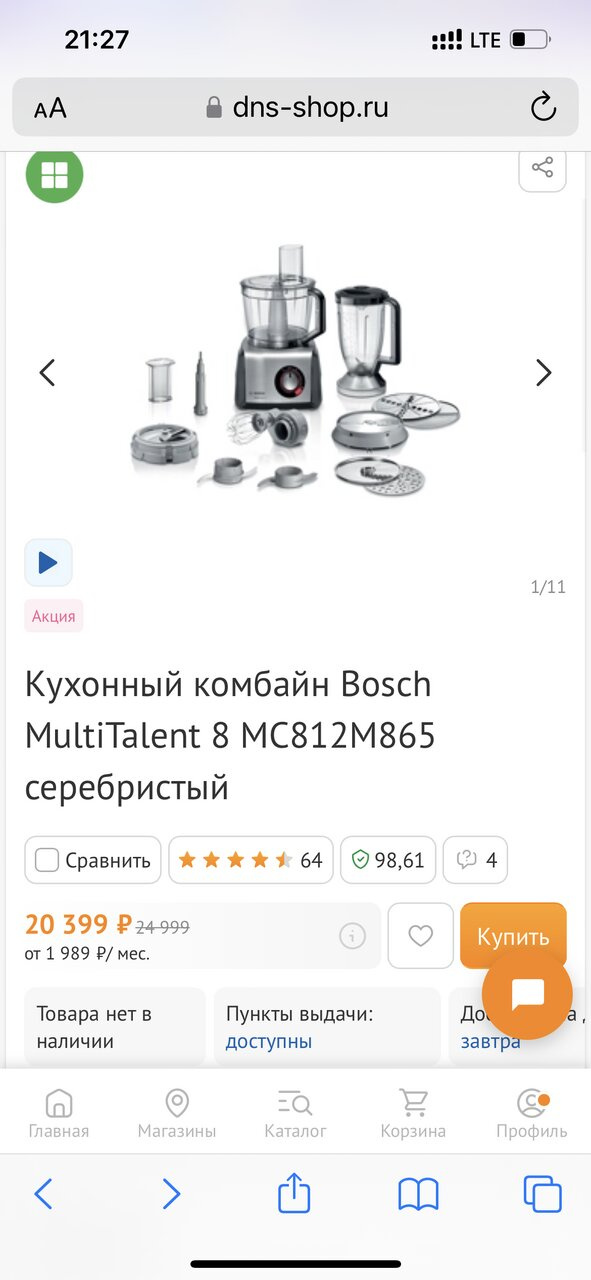The width and height of the screenshot is (591, 1280).
Task: Toggle the Сравнить checkbox
Action: 47,860
